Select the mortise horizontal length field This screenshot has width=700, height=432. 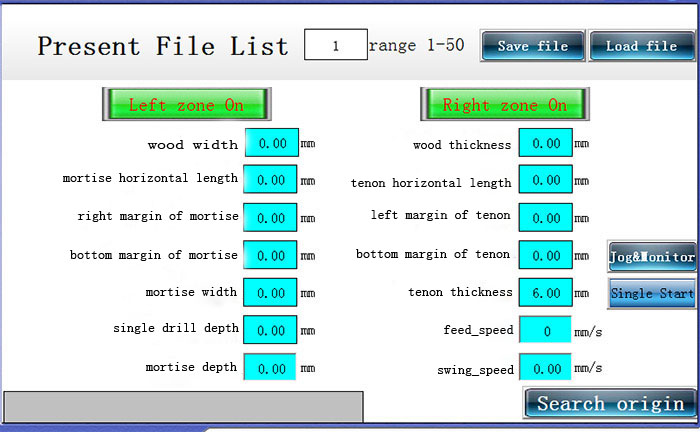click(270, 179)
